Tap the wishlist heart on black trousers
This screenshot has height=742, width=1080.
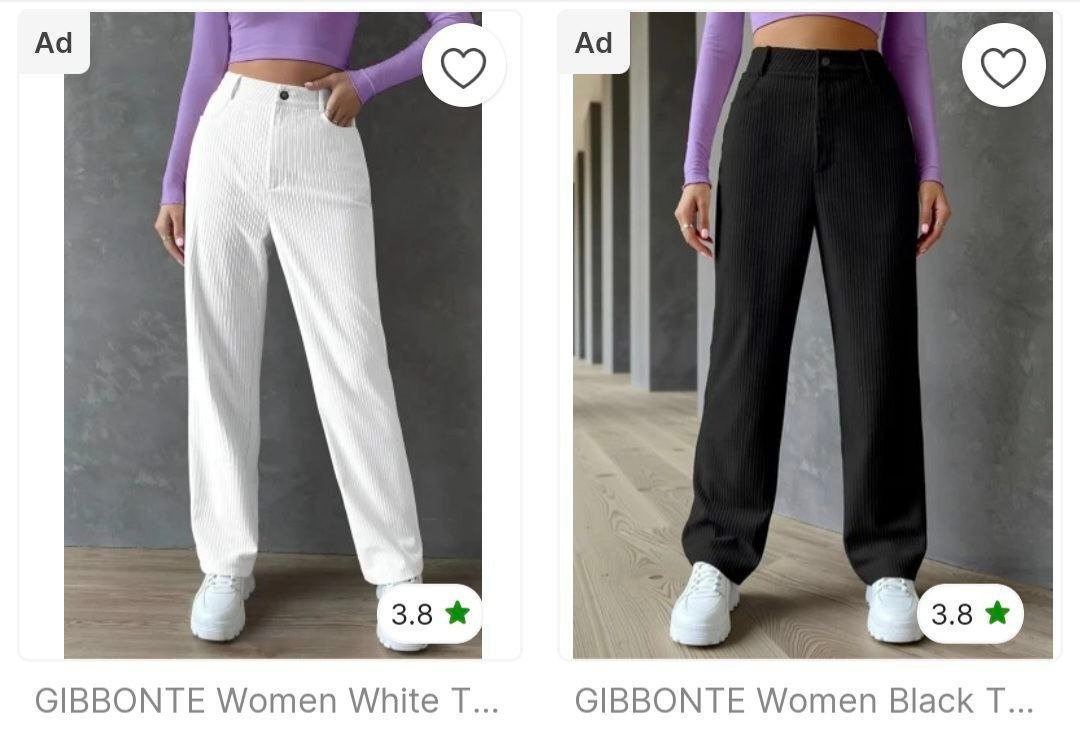coord(1004,67)
